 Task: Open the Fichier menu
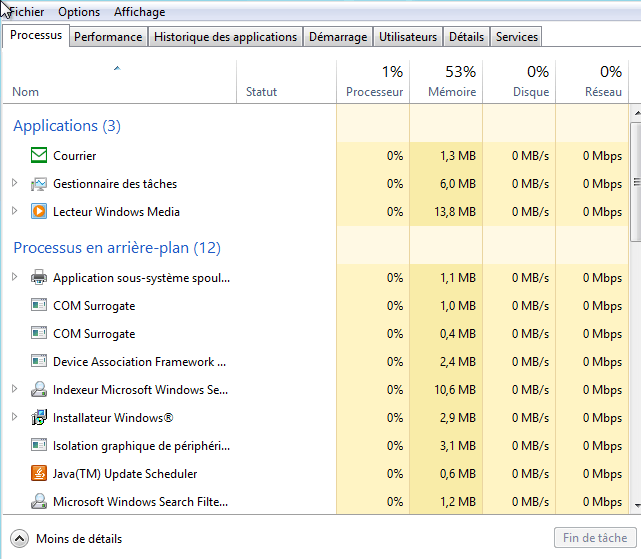point(27,12)
